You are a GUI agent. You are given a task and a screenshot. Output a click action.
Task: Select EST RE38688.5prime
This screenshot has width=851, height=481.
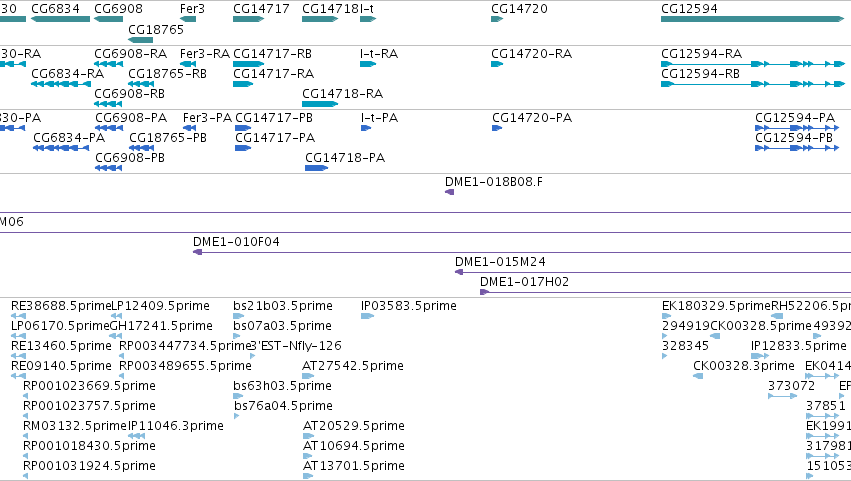[x=61, y=306]
